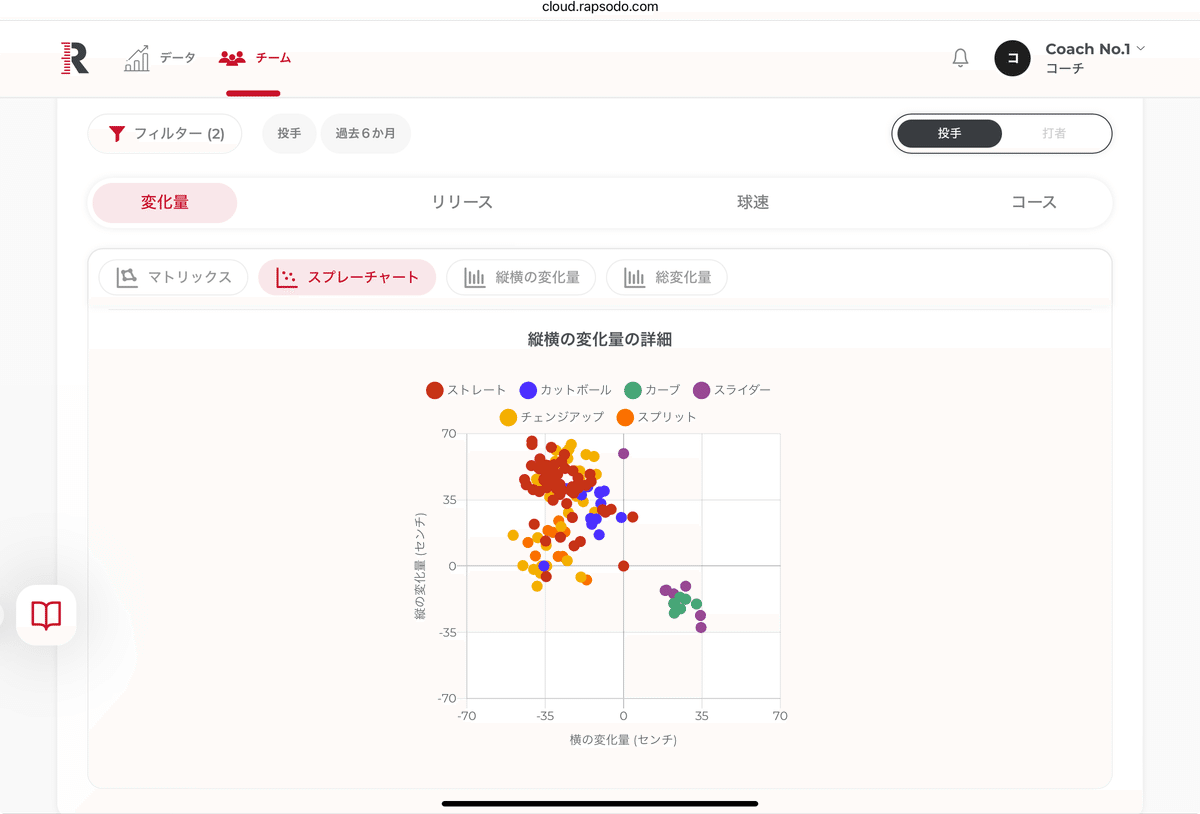Toggle the カーブ legend series
The image size is (1200, 814).
[652, 390]
